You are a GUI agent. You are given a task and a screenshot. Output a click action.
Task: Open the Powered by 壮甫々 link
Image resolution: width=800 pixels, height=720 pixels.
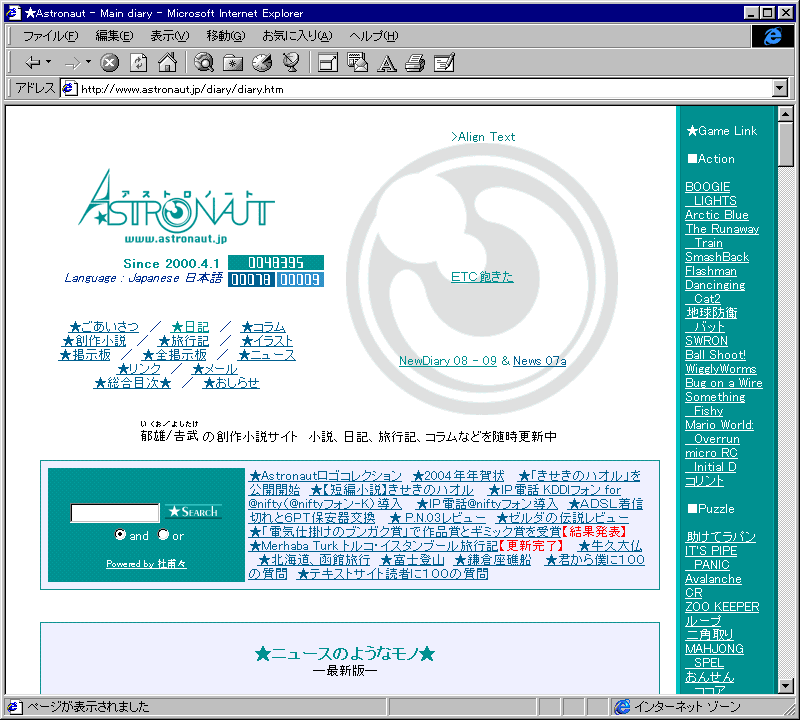point(146,564)
